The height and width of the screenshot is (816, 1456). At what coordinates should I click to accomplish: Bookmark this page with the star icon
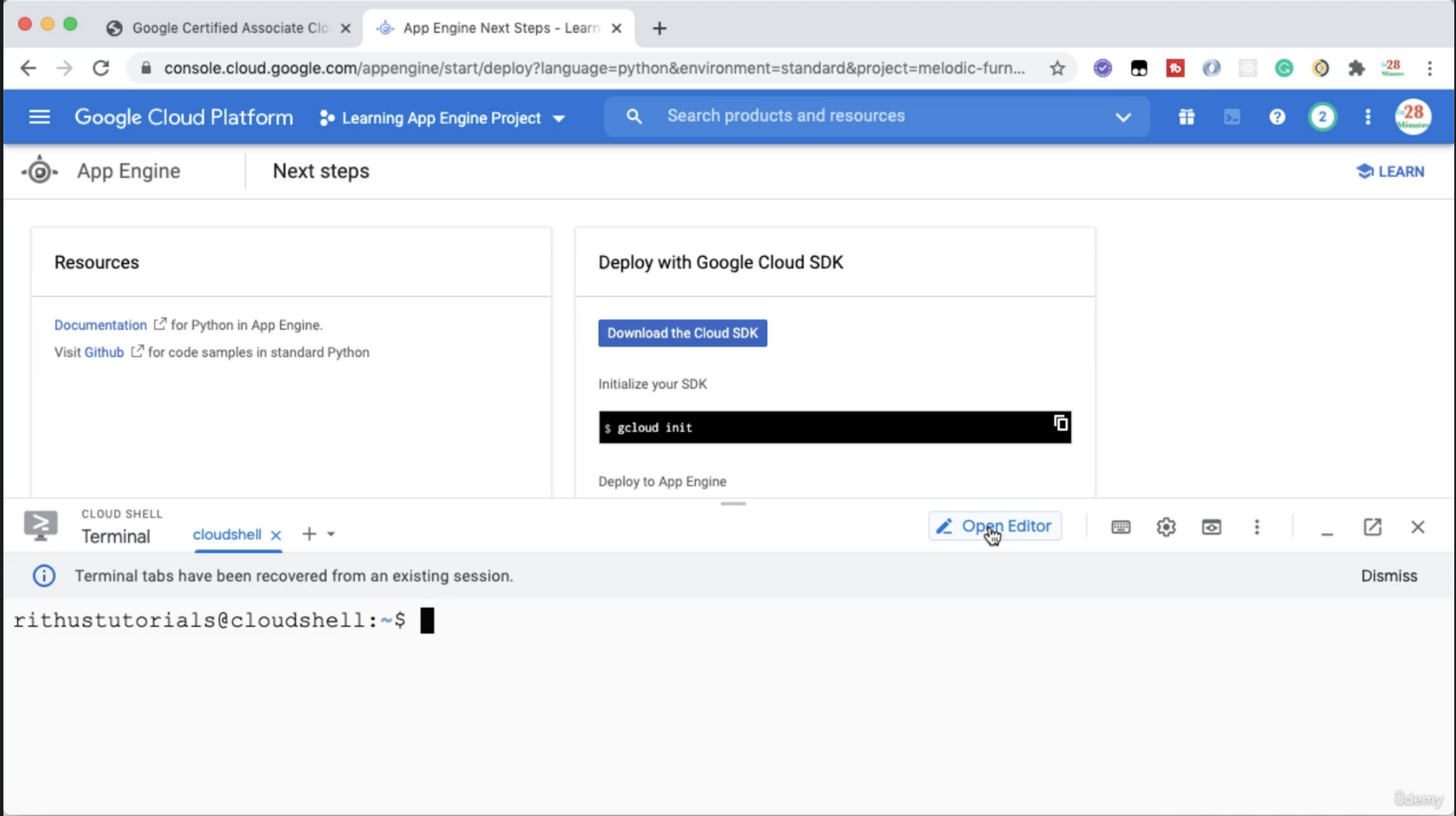coord(1057,68)
